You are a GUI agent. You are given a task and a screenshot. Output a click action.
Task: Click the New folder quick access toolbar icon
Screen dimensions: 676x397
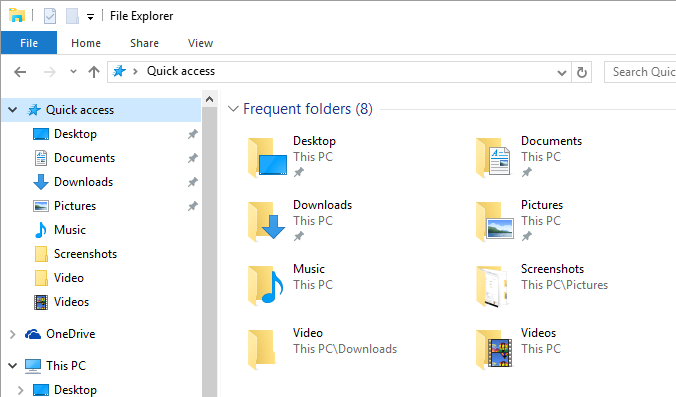[x=72, y=16]
